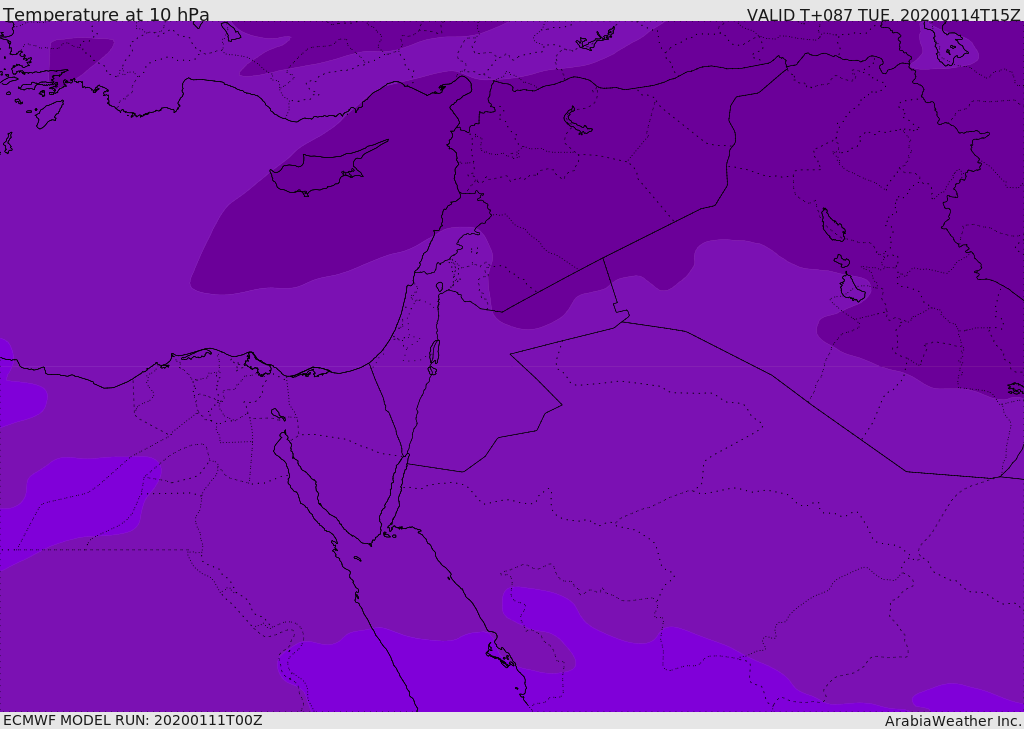
Task: Click the ECMWF MODEL RUN label
Action: [133, 720]
